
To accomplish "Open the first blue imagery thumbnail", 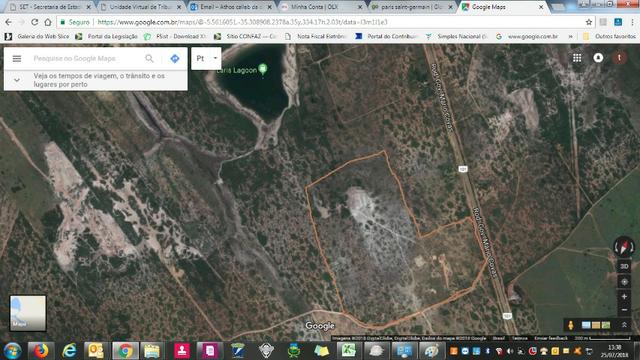I will 586,325.
